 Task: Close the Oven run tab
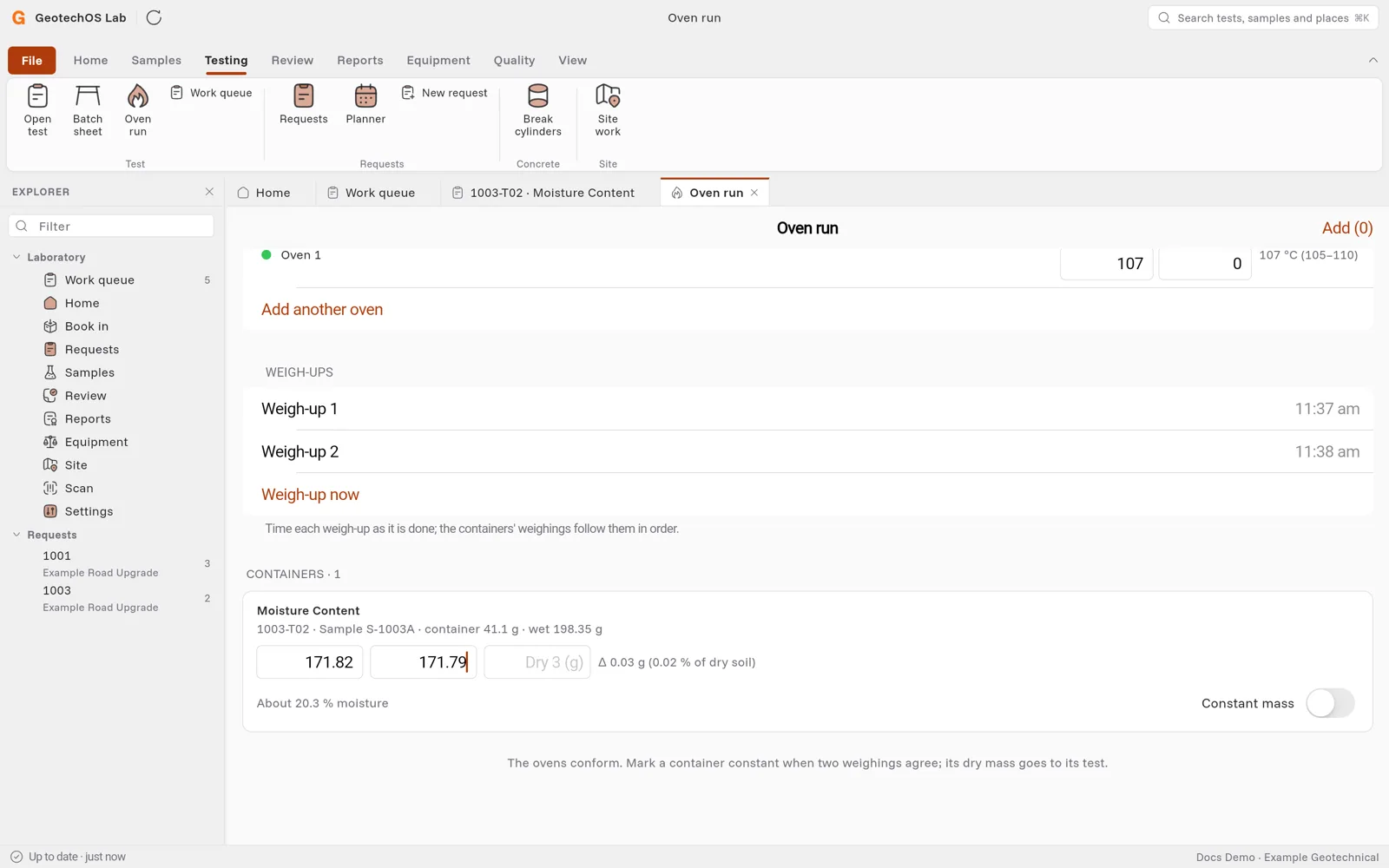[x=754, y=193]
